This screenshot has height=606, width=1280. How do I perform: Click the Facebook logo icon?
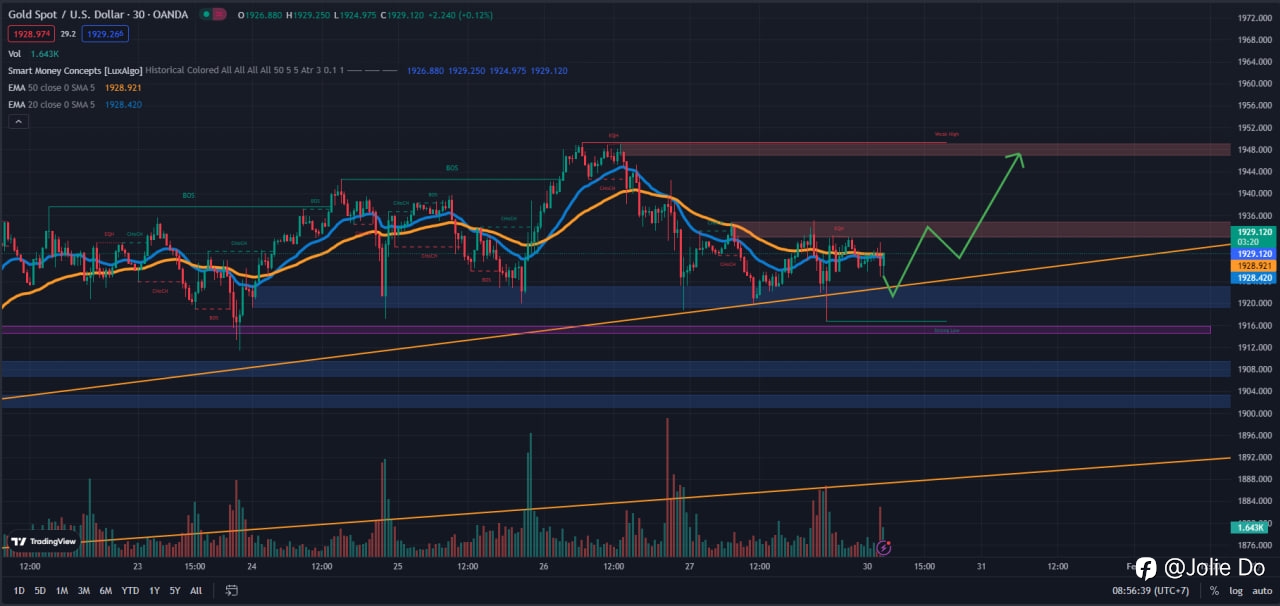point(1146,569)
